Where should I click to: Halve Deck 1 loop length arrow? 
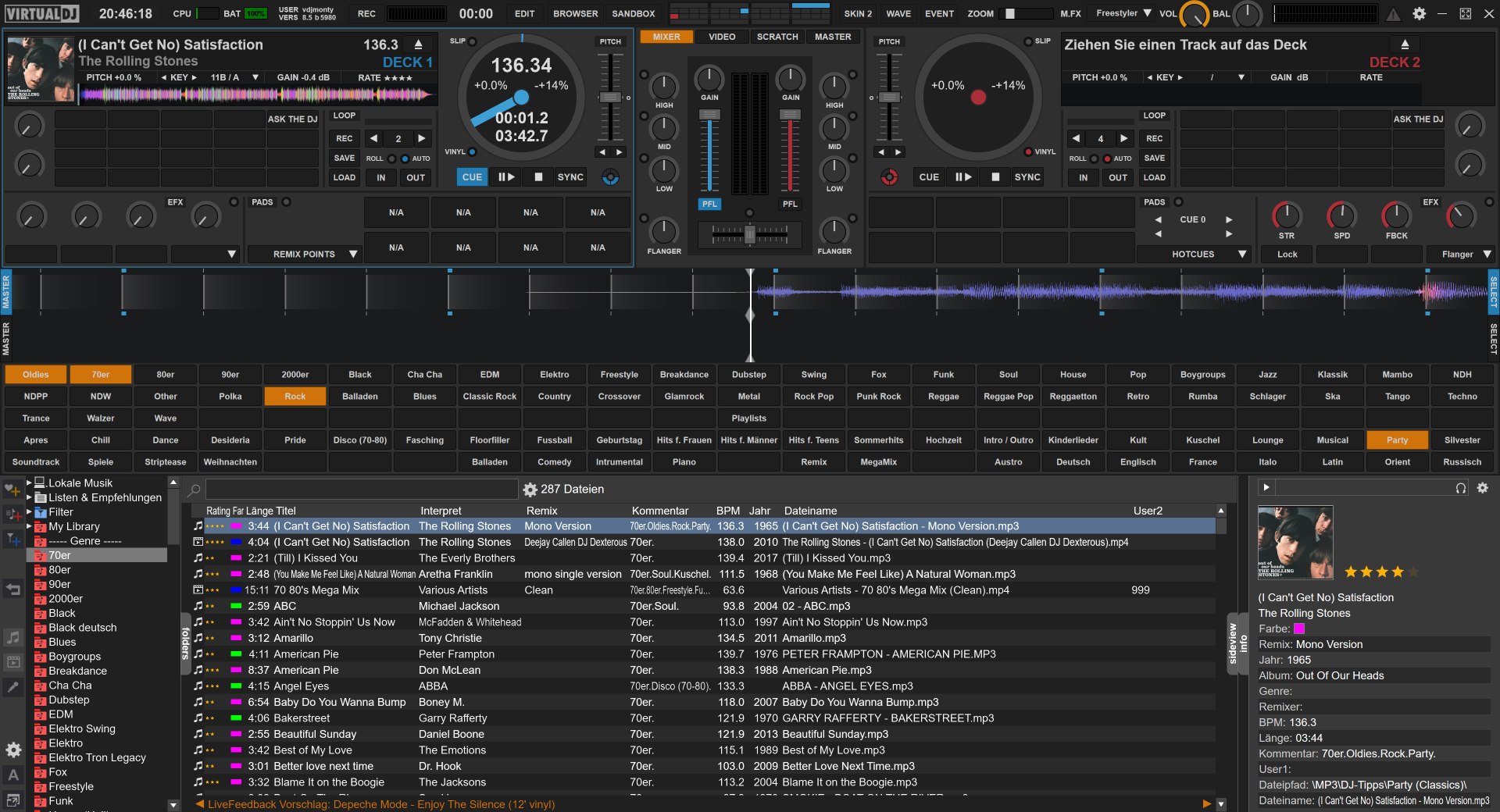click(374, 138)
